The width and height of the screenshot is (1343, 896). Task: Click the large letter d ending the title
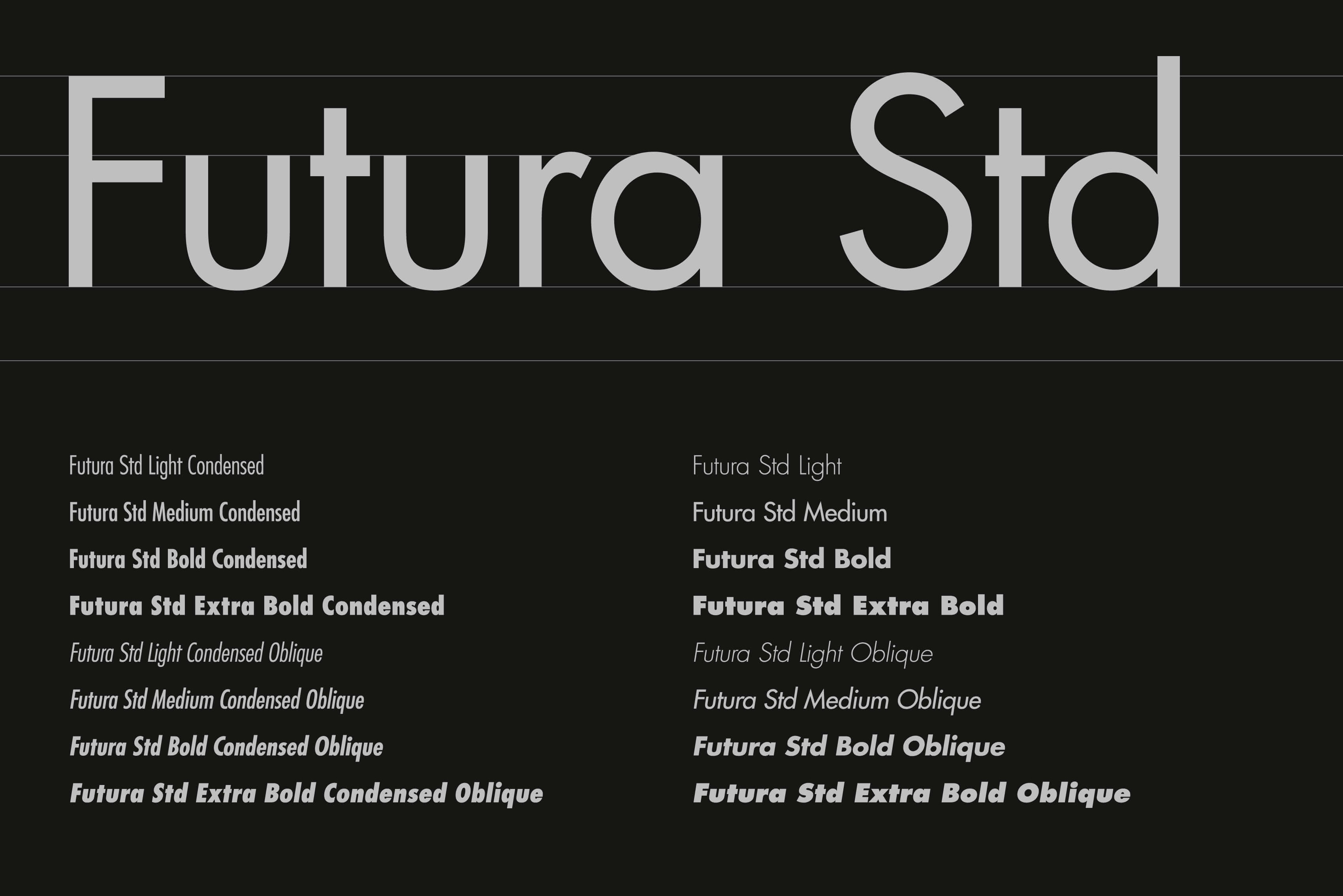tap(1114, 173)
